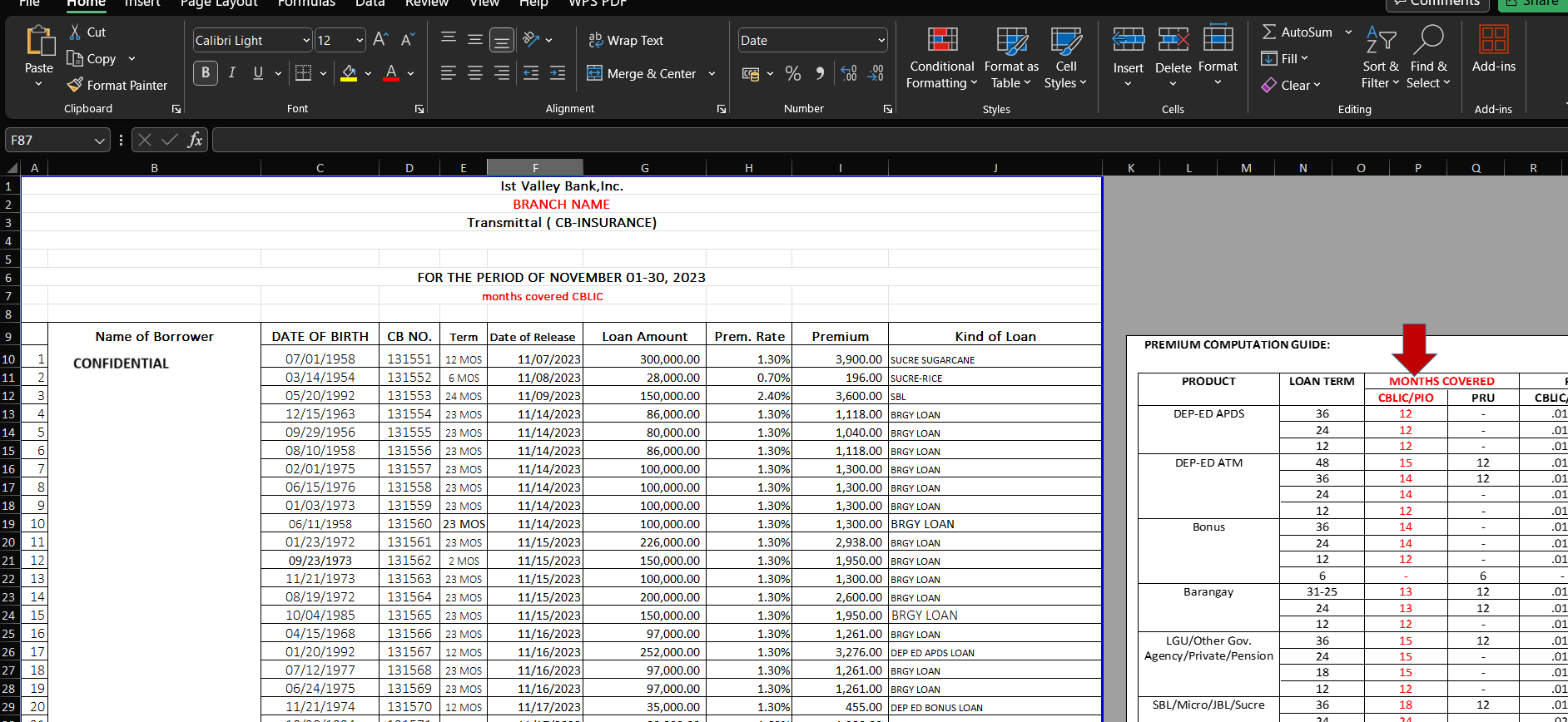This screenshot has height=722, width=1568.
Task: Expand the Date number format dropdown
Action: (x=881, y=40)
